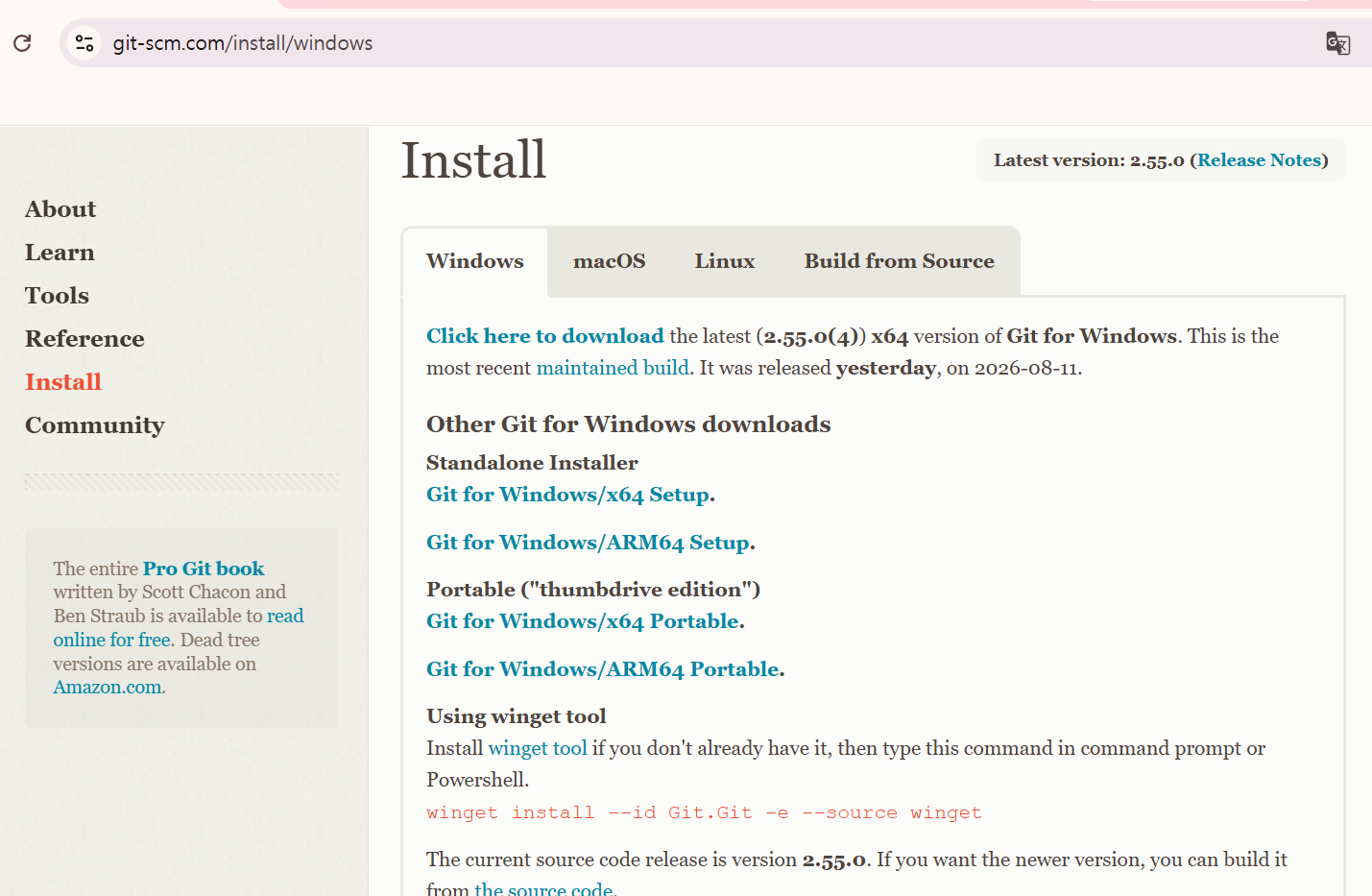Follow the maintained build link
Screen dimensions: 1372x896
[613, 368]
